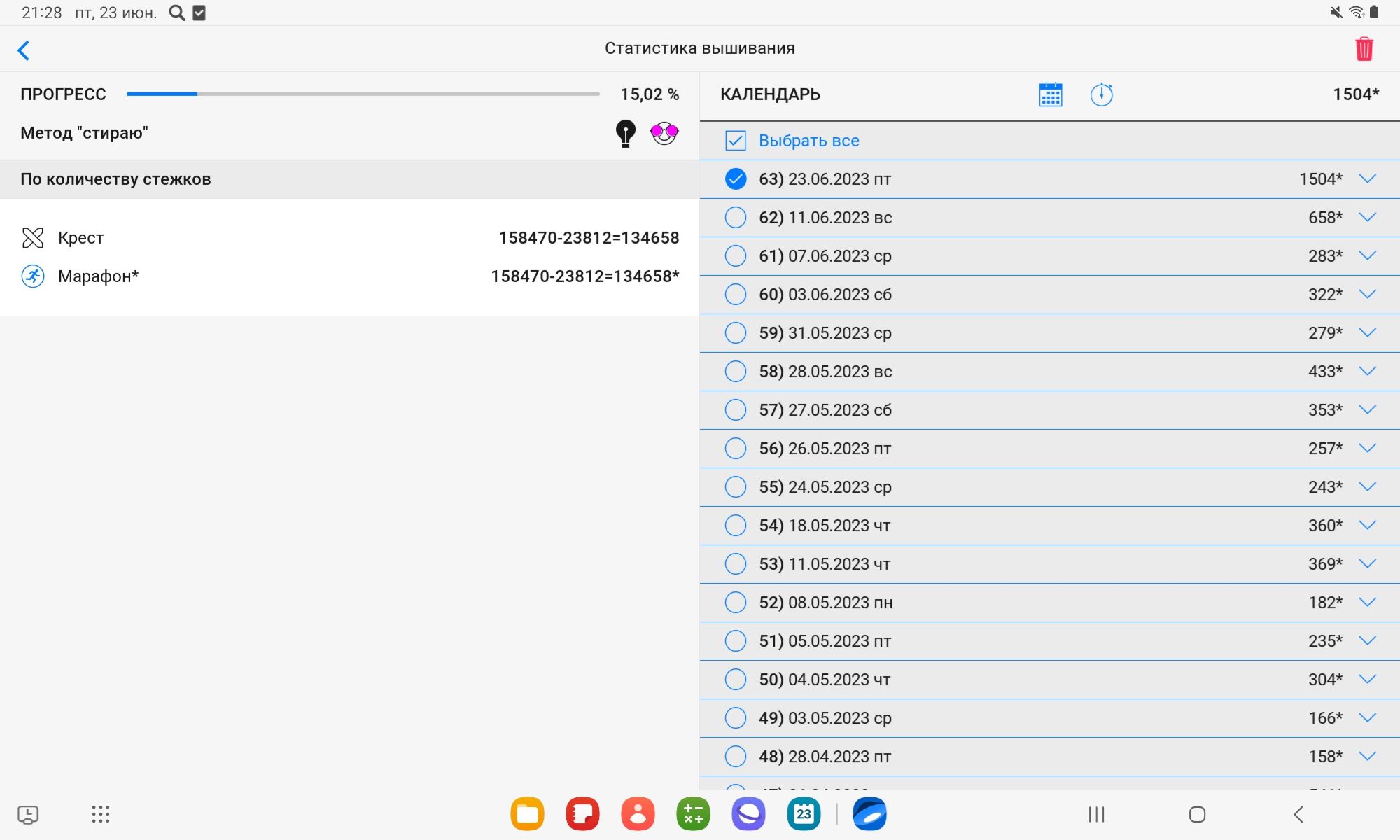
Task: Tap the 'Метод "стираю"' label
Action: 84,133
